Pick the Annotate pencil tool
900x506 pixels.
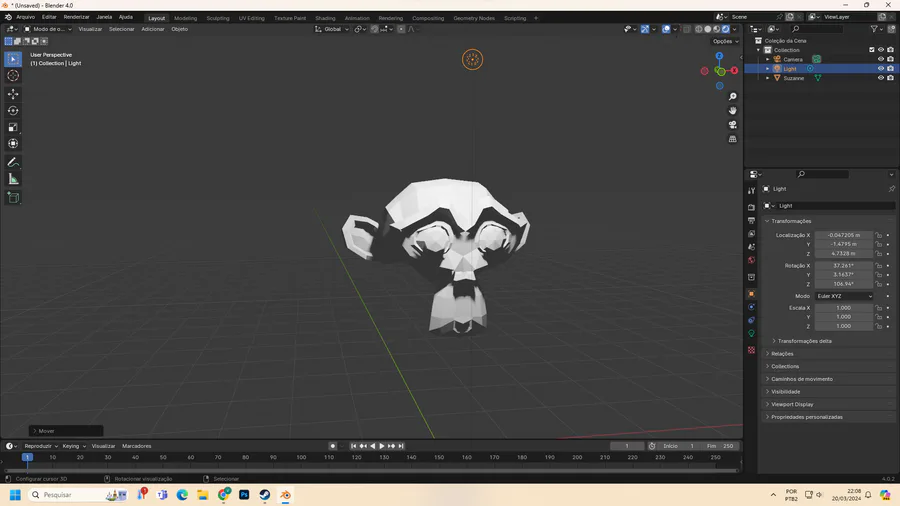point(13,162)
